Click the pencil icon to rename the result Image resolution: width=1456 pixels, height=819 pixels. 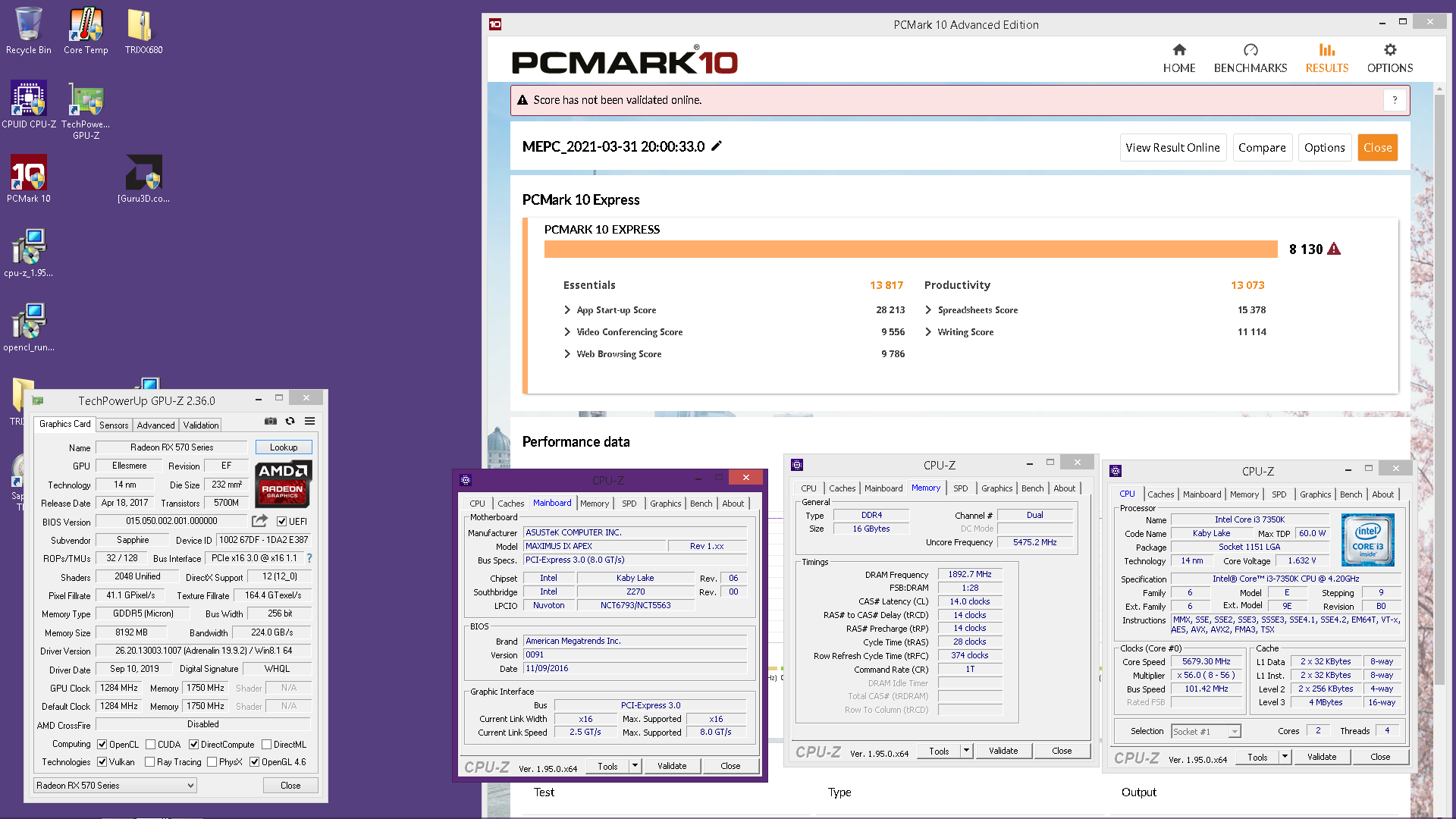click(x=717, y=146)
